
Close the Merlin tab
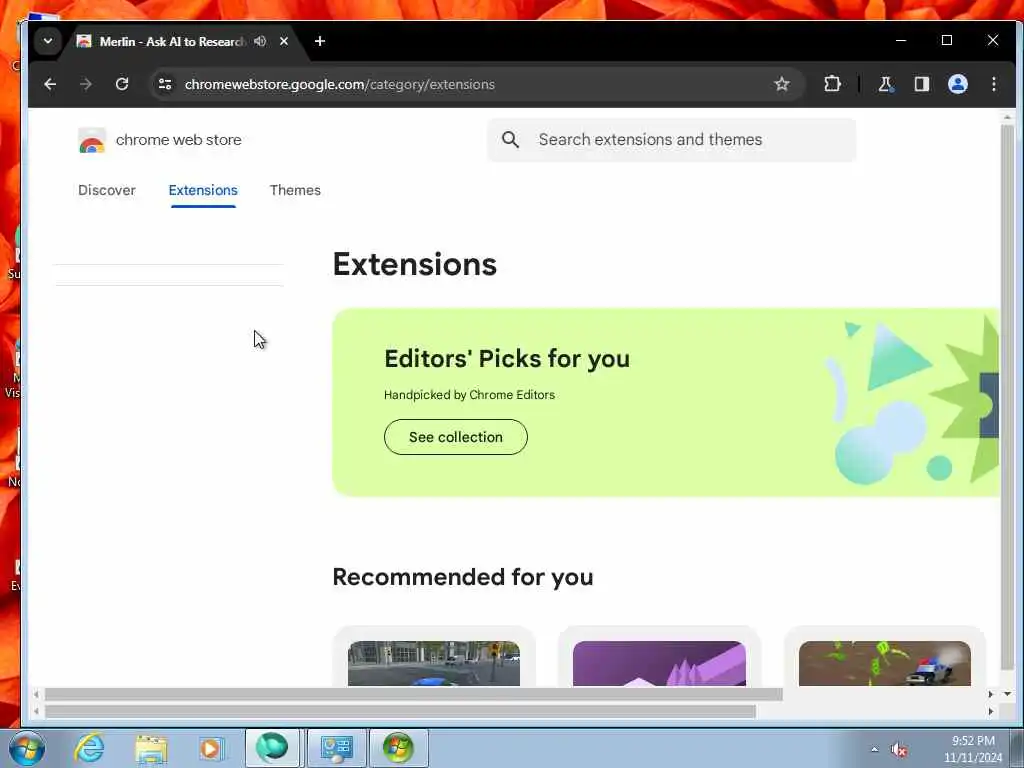(284, 41)
